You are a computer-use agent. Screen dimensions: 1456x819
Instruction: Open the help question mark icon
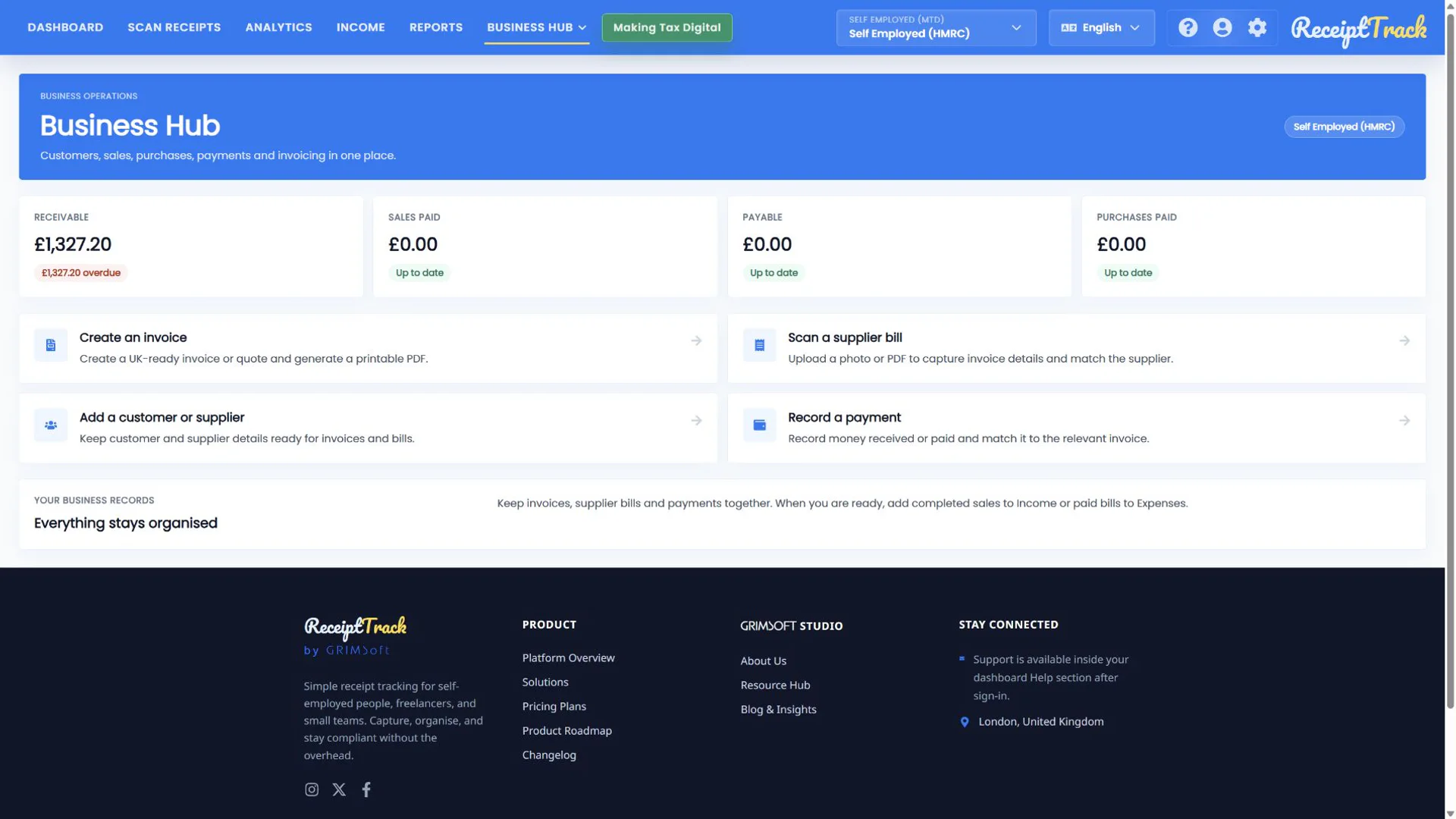click(x=1188, y=28)
